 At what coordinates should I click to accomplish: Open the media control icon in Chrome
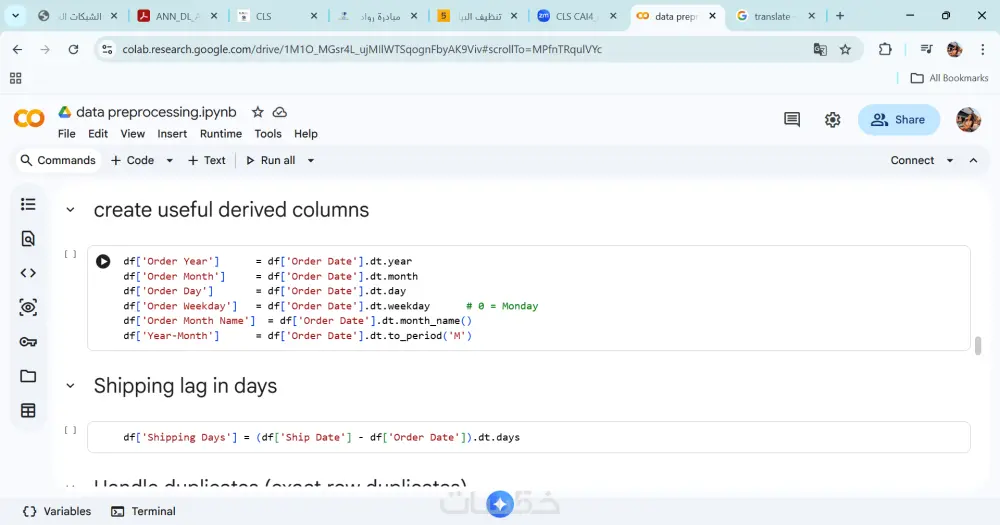[x=927, y=49]
